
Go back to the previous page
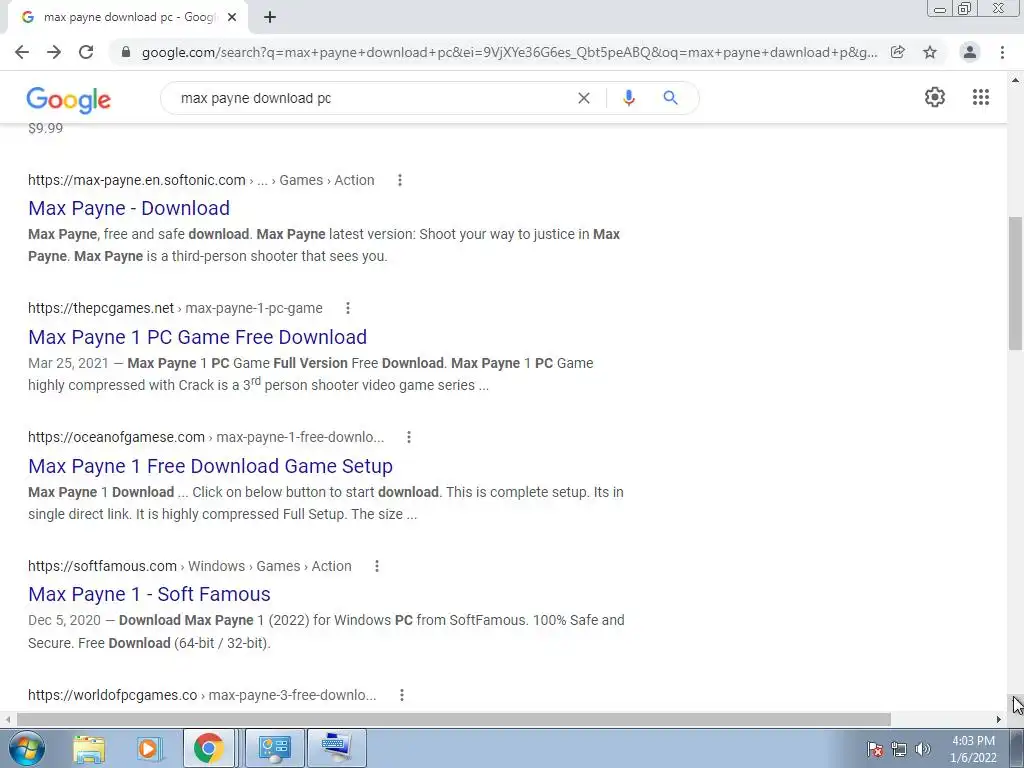[x=22, y=52]
